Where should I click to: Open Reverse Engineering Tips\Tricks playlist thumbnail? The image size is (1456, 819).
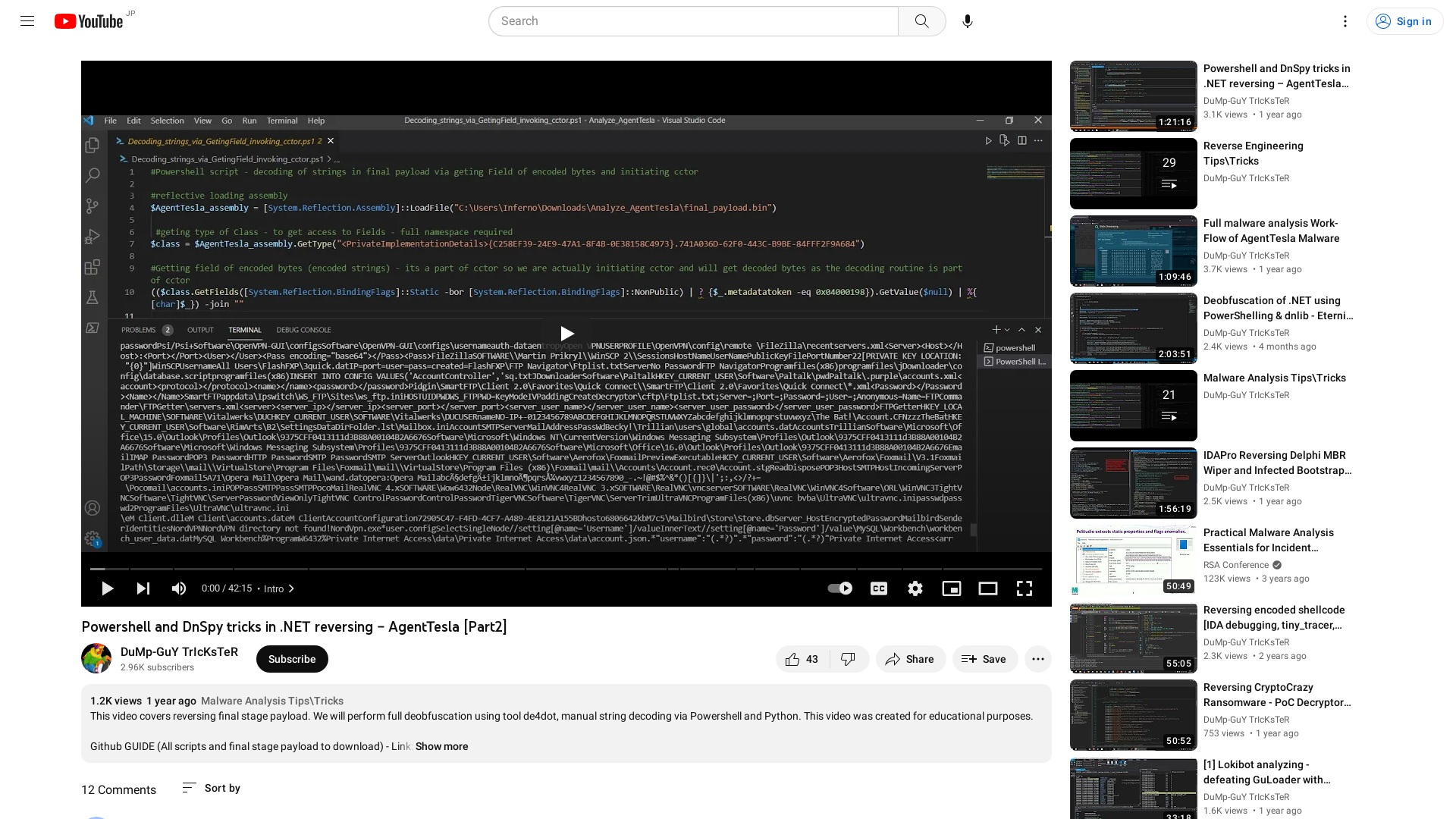pyautogui.click(x=1133, y=174)
